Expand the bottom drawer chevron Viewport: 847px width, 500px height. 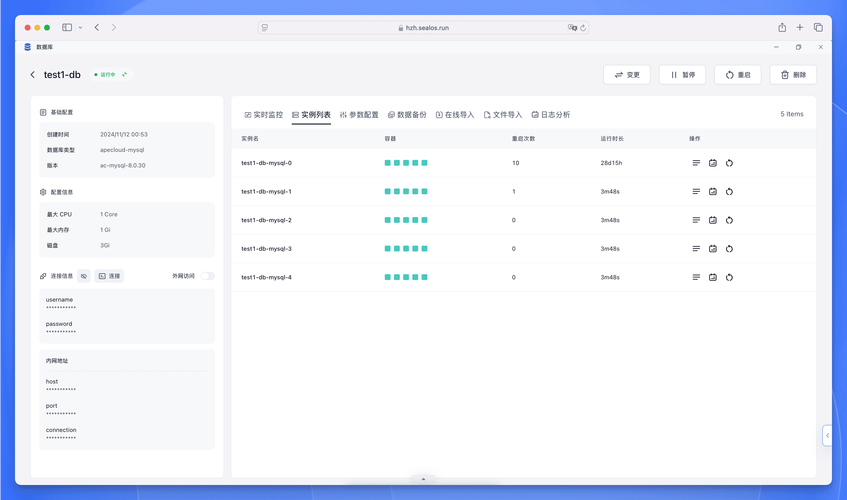pos(423,480)
